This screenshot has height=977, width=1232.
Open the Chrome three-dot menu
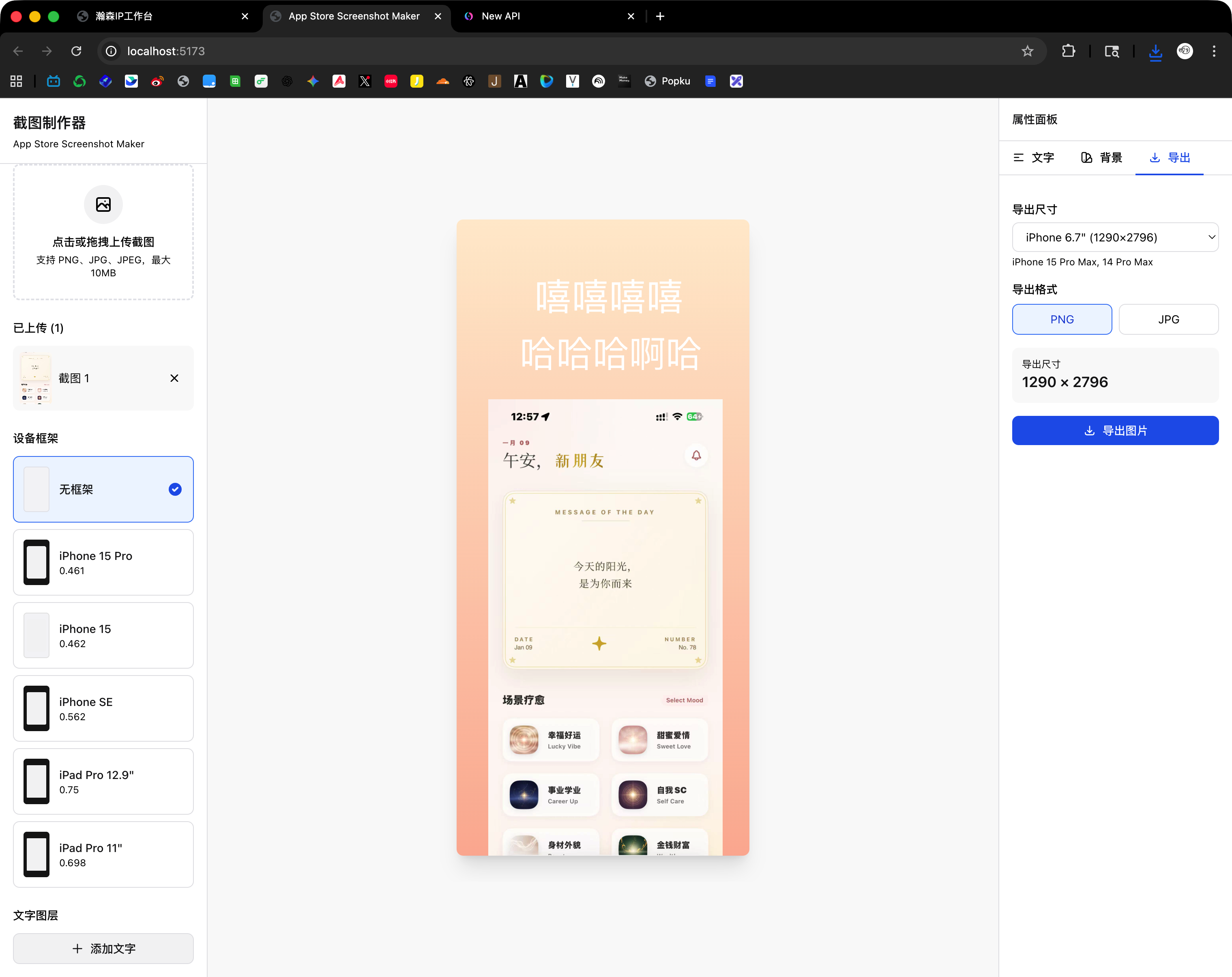coord(1214,51)
